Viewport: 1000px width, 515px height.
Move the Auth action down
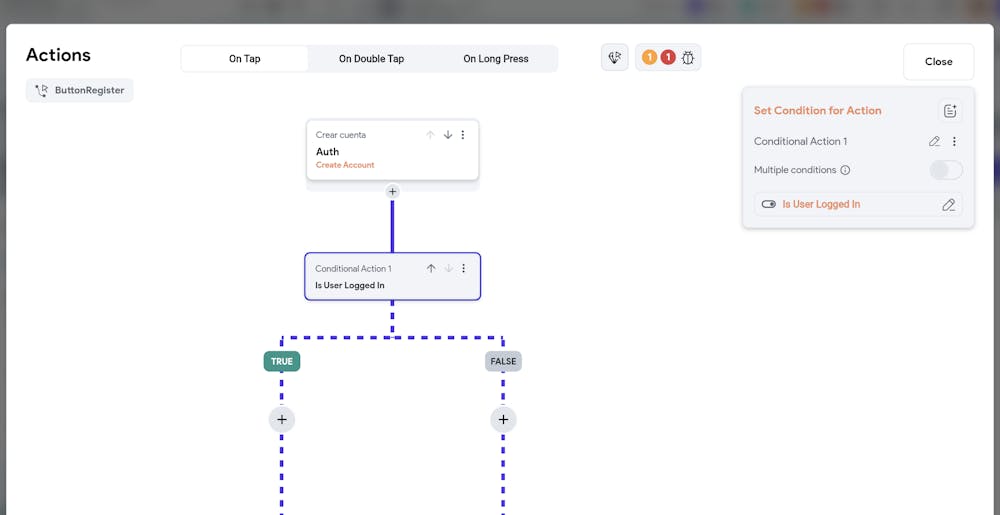pos(448,135)
